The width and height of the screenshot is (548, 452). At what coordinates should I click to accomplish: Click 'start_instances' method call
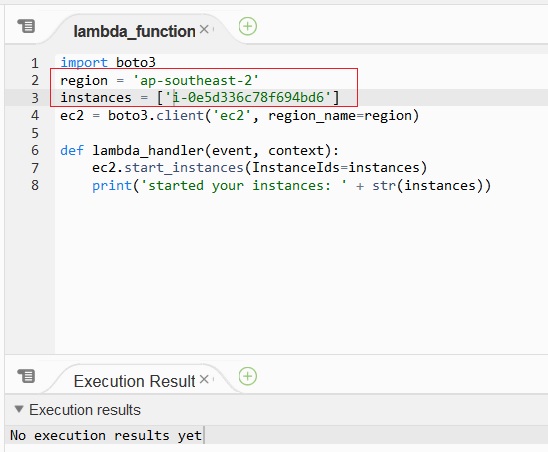click(x=184, y=168)
